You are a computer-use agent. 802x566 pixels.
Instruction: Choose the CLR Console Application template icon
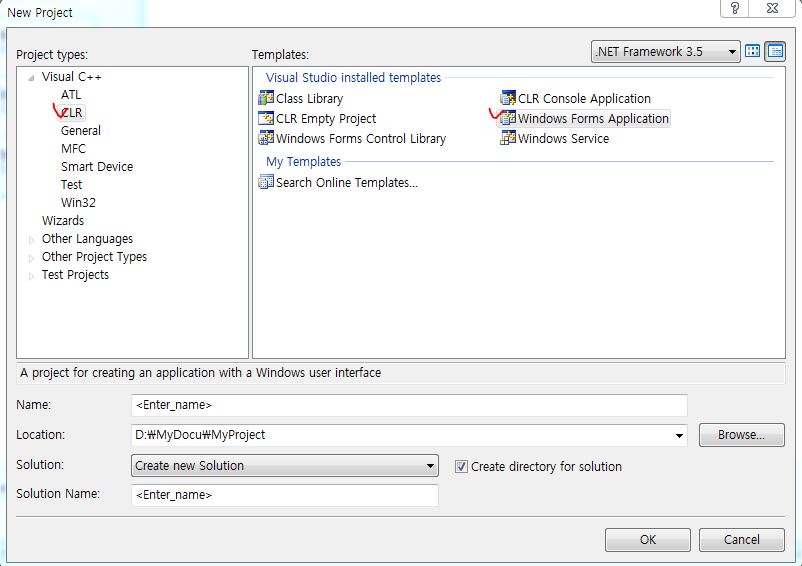tap(508, 98)
